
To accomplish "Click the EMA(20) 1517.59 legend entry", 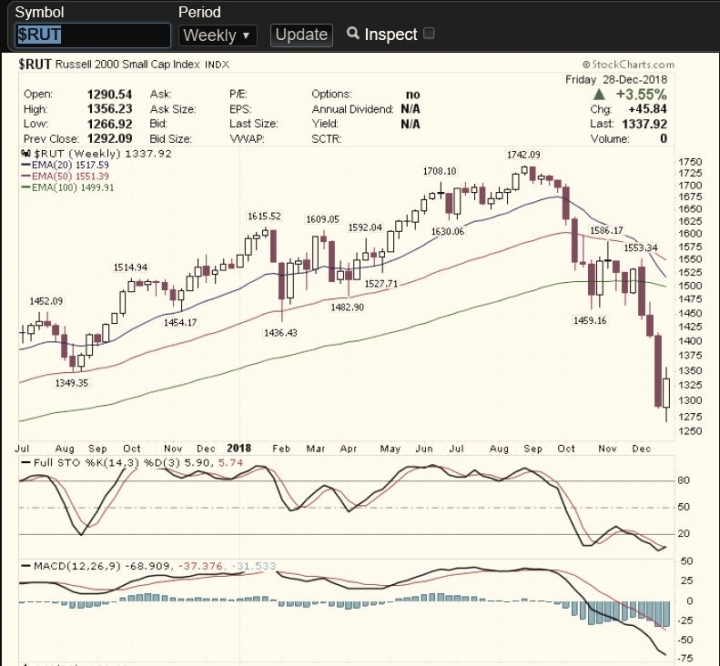I will click(x=65, y=165).
